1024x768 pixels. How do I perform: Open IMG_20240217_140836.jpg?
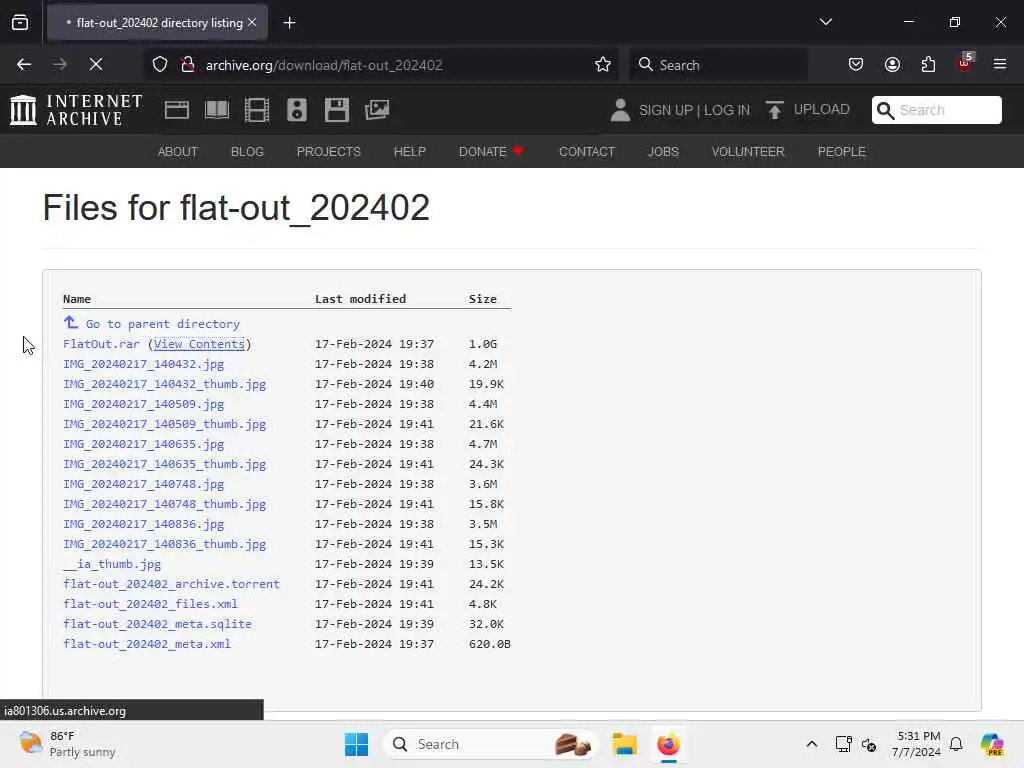144,524
